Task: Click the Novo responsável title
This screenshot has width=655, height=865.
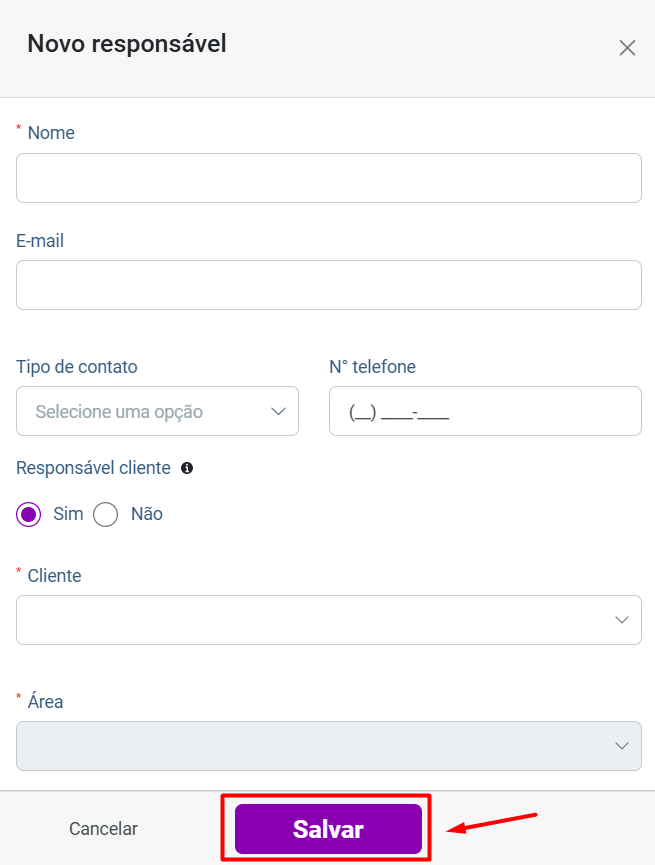Action: 127,44
